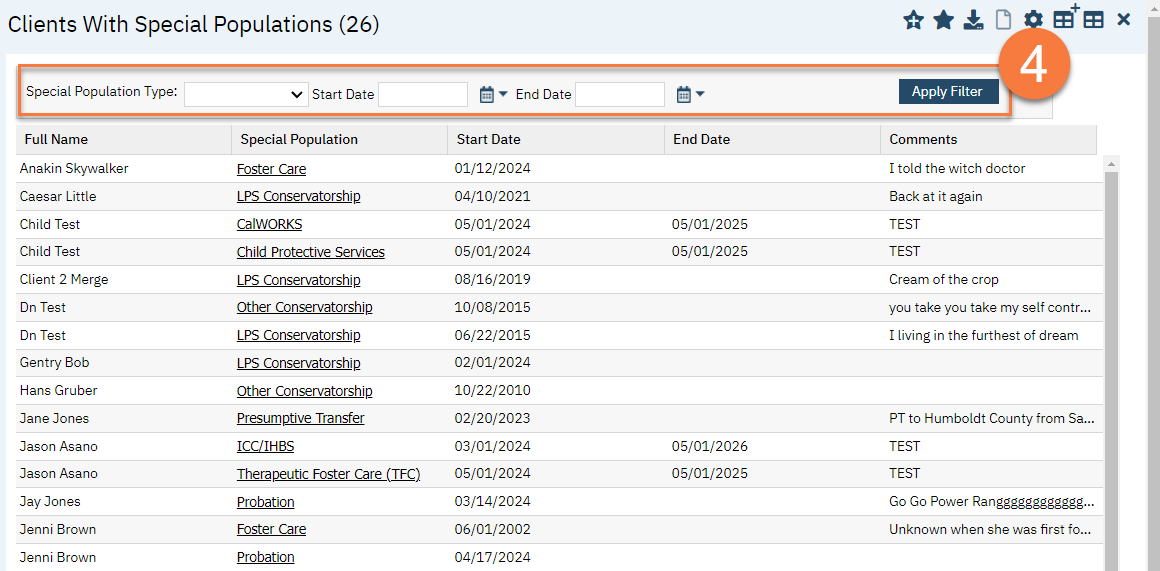Image resolution: width=1160 pixels, height=571 pixels.
Task: Click inside the Start Date input field
Action: 422,94
